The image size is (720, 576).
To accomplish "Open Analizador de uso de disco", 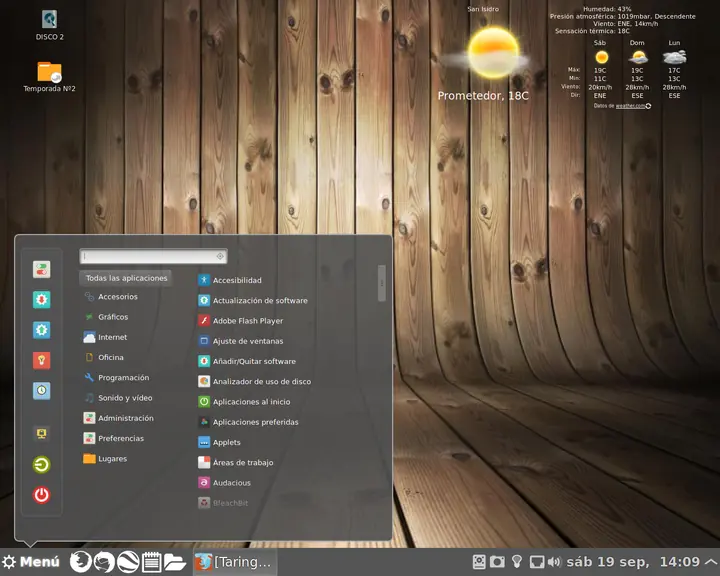I will pyautogui.click(x=254, y=381).
